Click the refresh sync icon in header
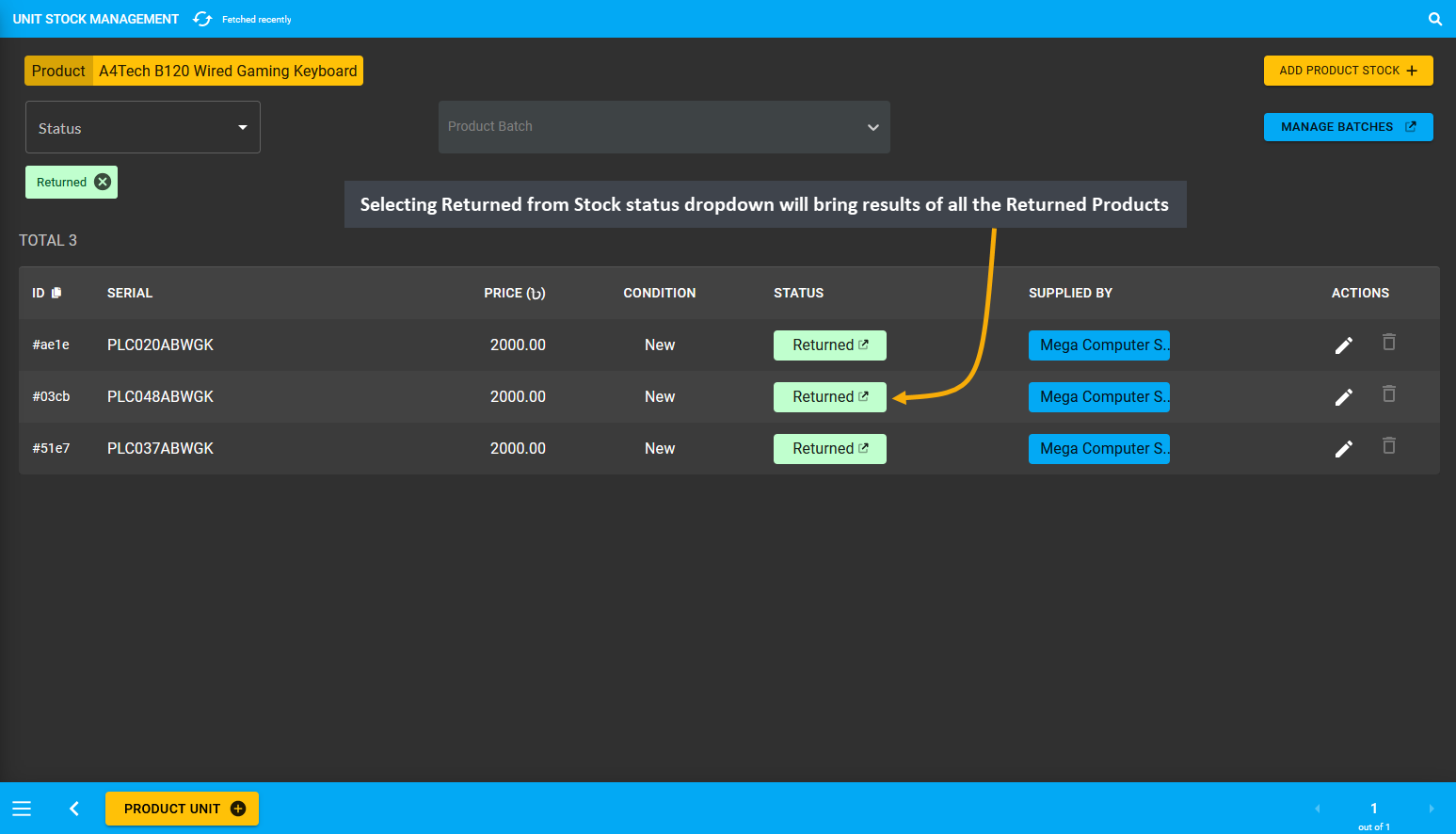This screenshot has width=1456, height=834. pos(202,19)
